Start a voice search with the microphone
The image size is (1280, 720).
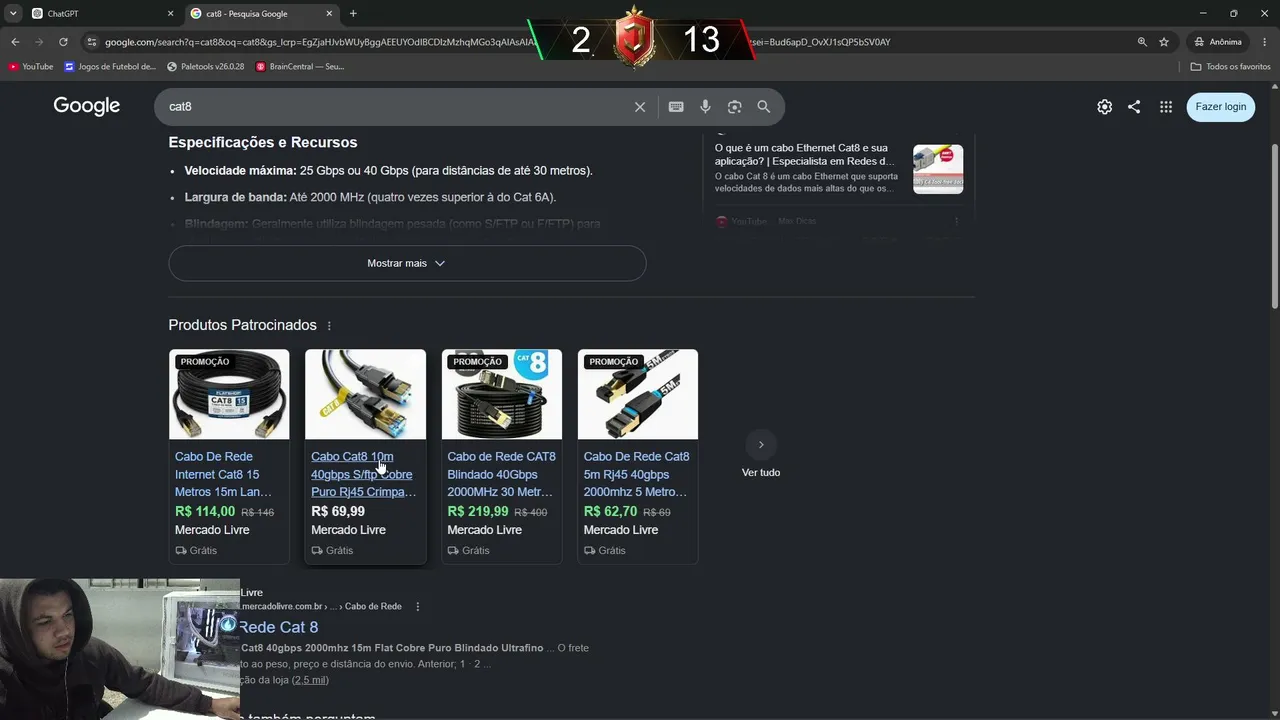[705, 107]
